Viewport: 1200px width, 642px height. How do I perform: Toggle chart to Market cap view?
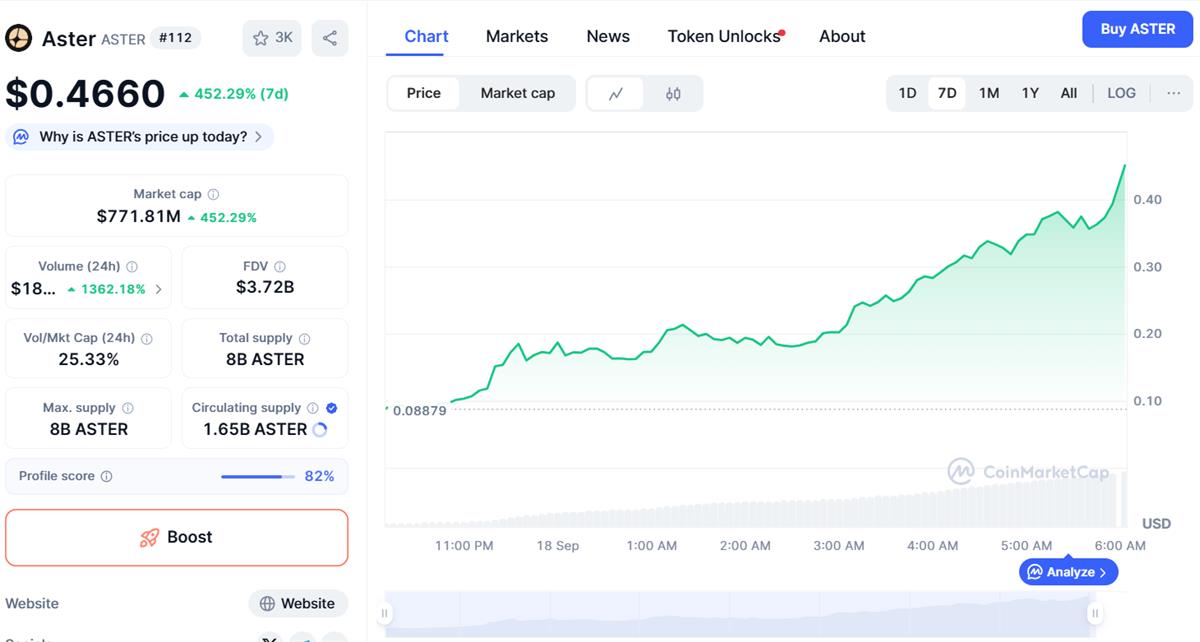coord(517,93)
